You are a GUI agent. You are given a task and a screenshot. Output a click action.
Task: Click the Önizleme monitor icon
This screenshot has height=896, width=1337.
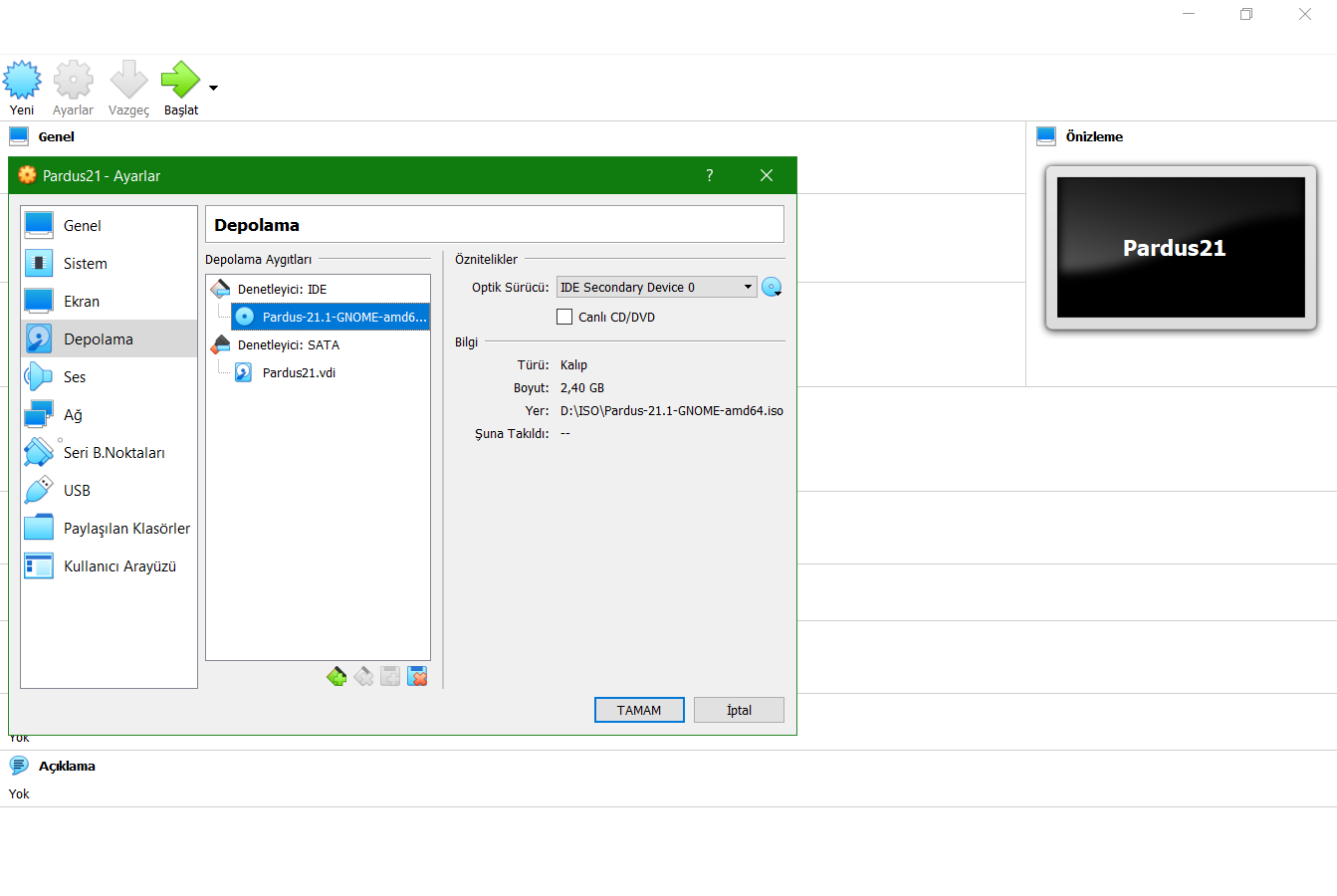(x=1046, y=136)
